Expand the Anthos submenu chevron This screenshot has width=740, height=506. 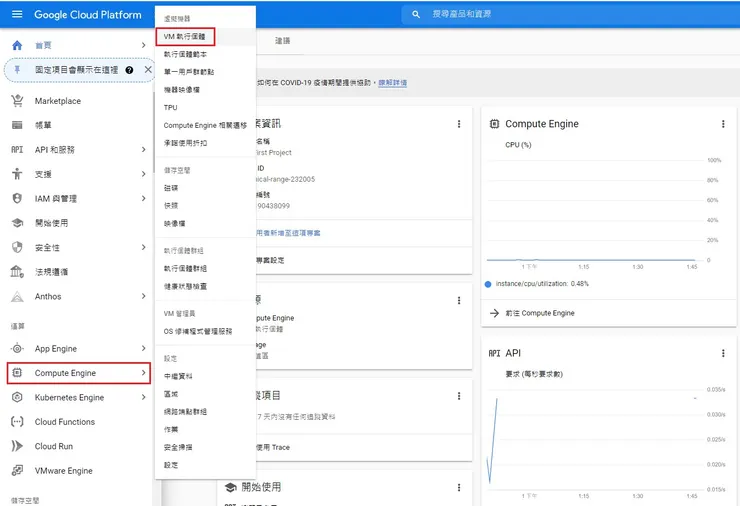pyautogui.click(x=143, y=296)
